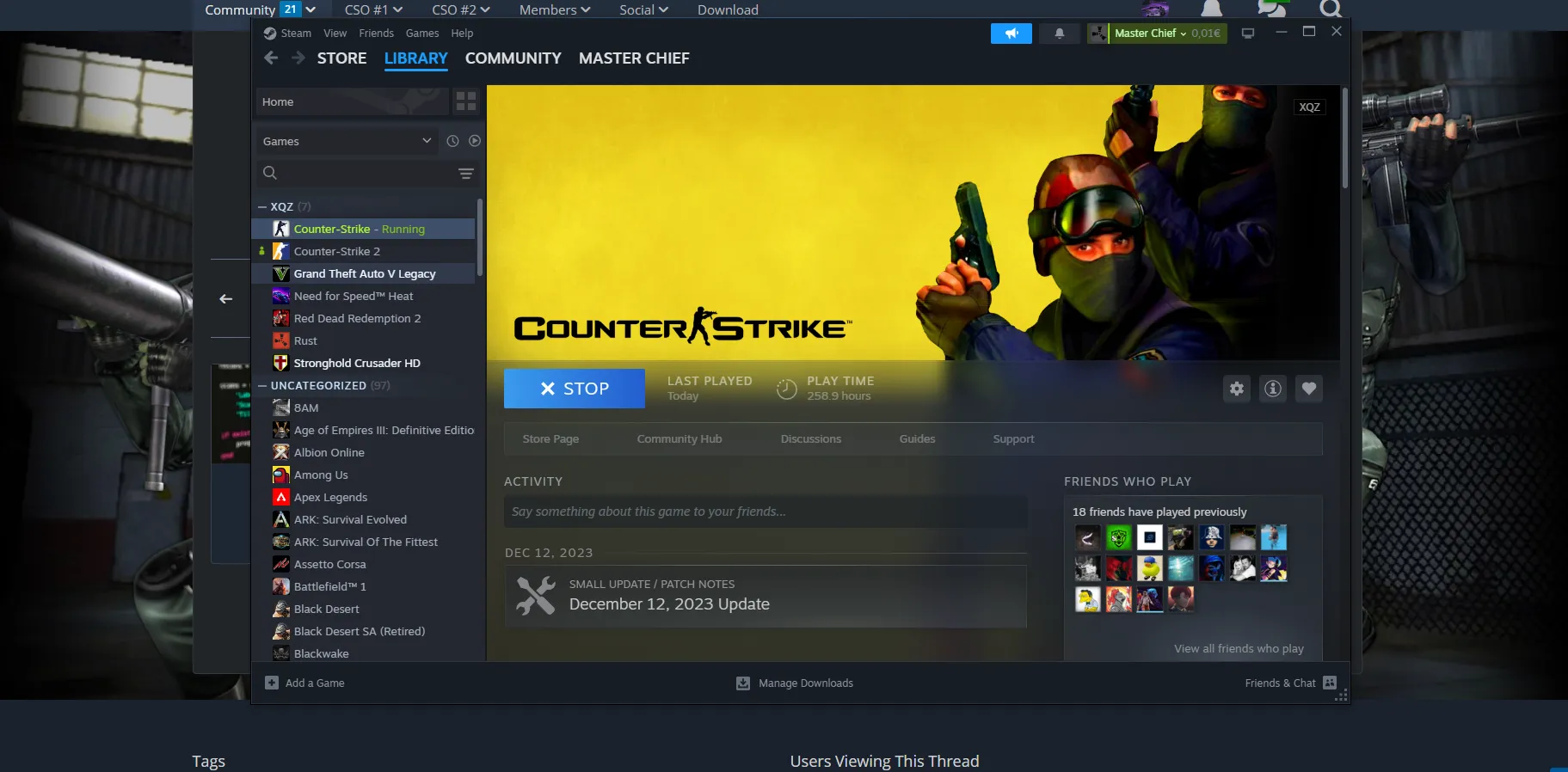Open Steam announcements megaphone button
The height and width of the screenshot is (772, 1568).
(1012, 34)
